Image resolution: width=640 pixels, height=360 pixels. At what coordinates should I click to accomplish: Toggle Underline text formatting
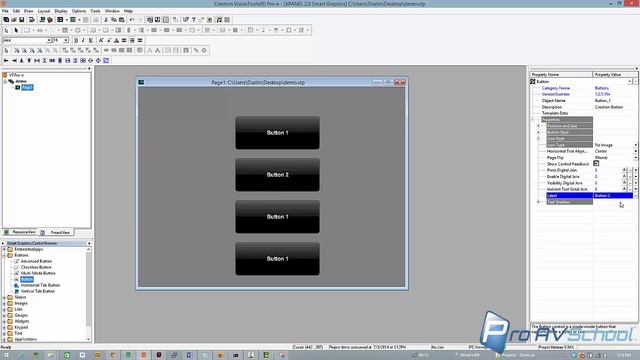click(x=91, y=40)
